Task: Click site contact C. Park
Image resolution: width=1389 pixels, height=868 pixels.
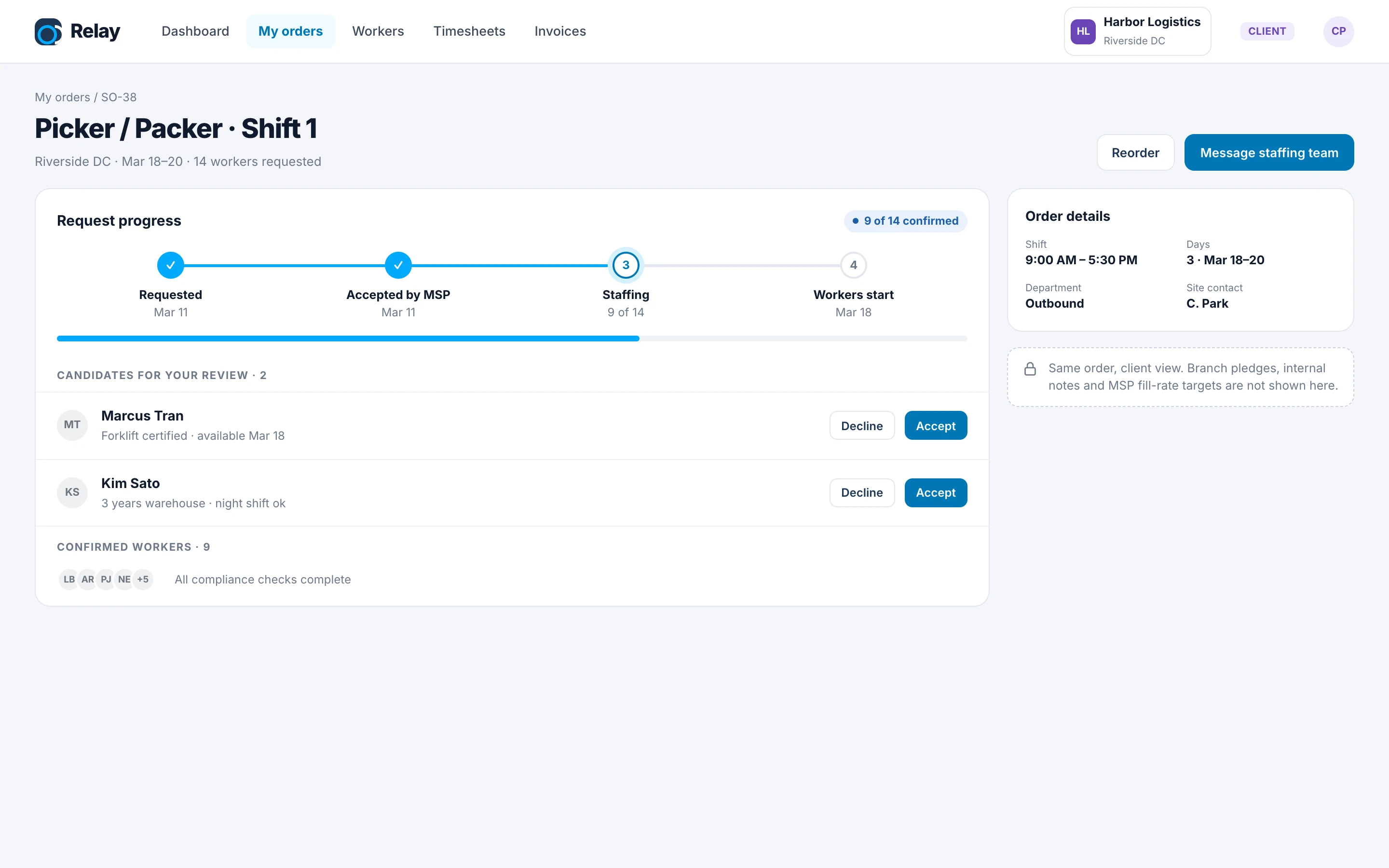Action: (x=1207, y=304)
